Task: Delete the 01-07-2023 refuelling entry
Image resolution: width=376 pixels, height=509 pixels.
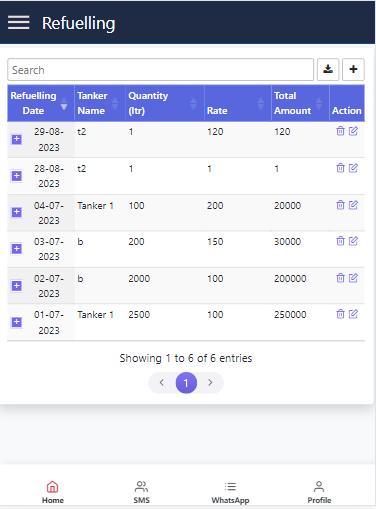Action: pyautogui.click(x=340, y=314)
